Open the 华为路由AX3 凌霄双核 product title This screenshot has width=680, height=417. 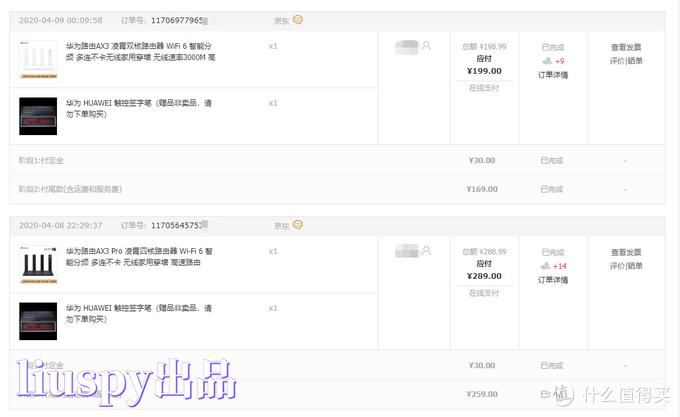pos(141,52)
